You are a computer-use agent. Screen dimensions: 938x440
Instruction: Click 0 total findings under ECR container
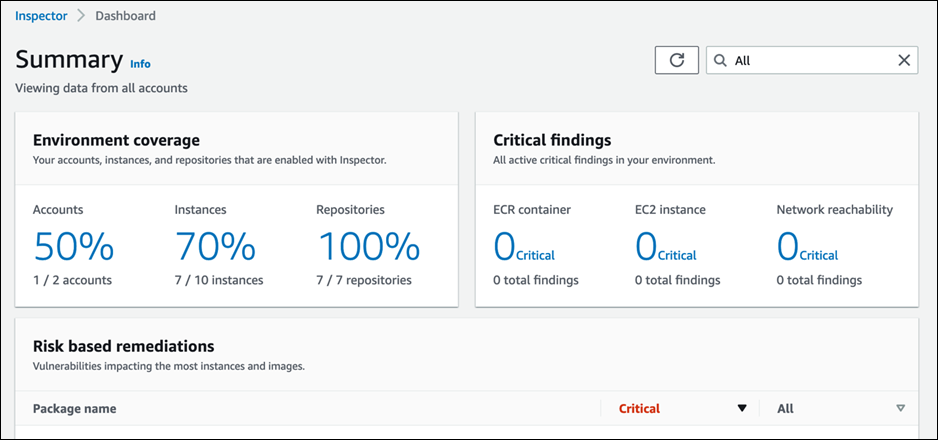[536, 280]
